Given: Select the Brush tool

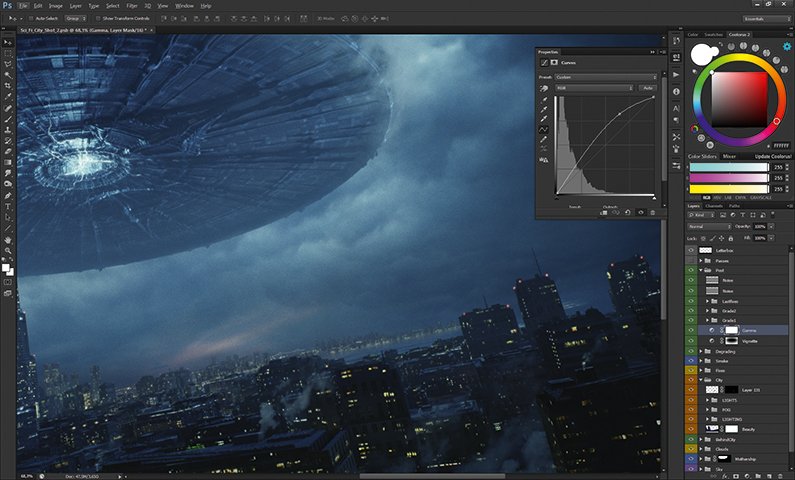Looking at the screenshot, I should tap(8, 119).
